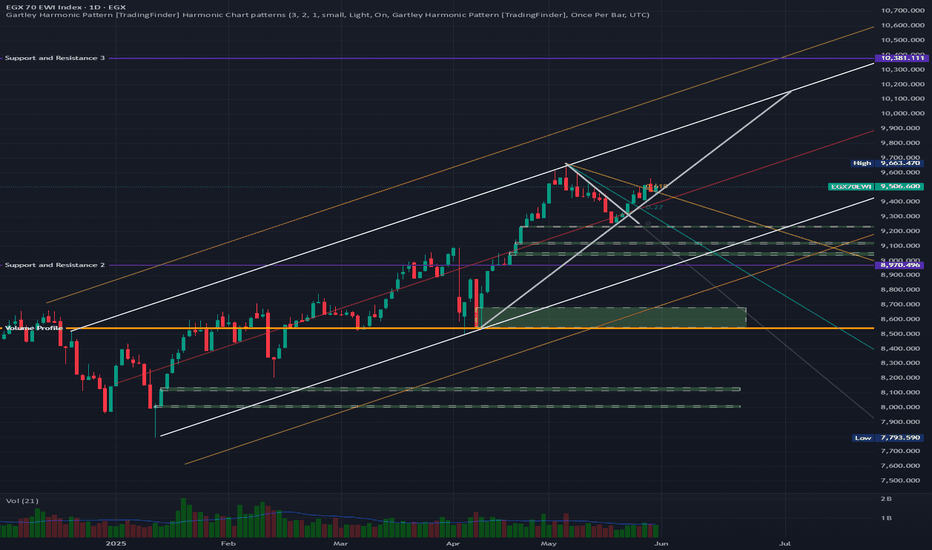This screenshot has width=932, height=550.
Task: Click the Mar label on time axis
Action: (340, 543)
